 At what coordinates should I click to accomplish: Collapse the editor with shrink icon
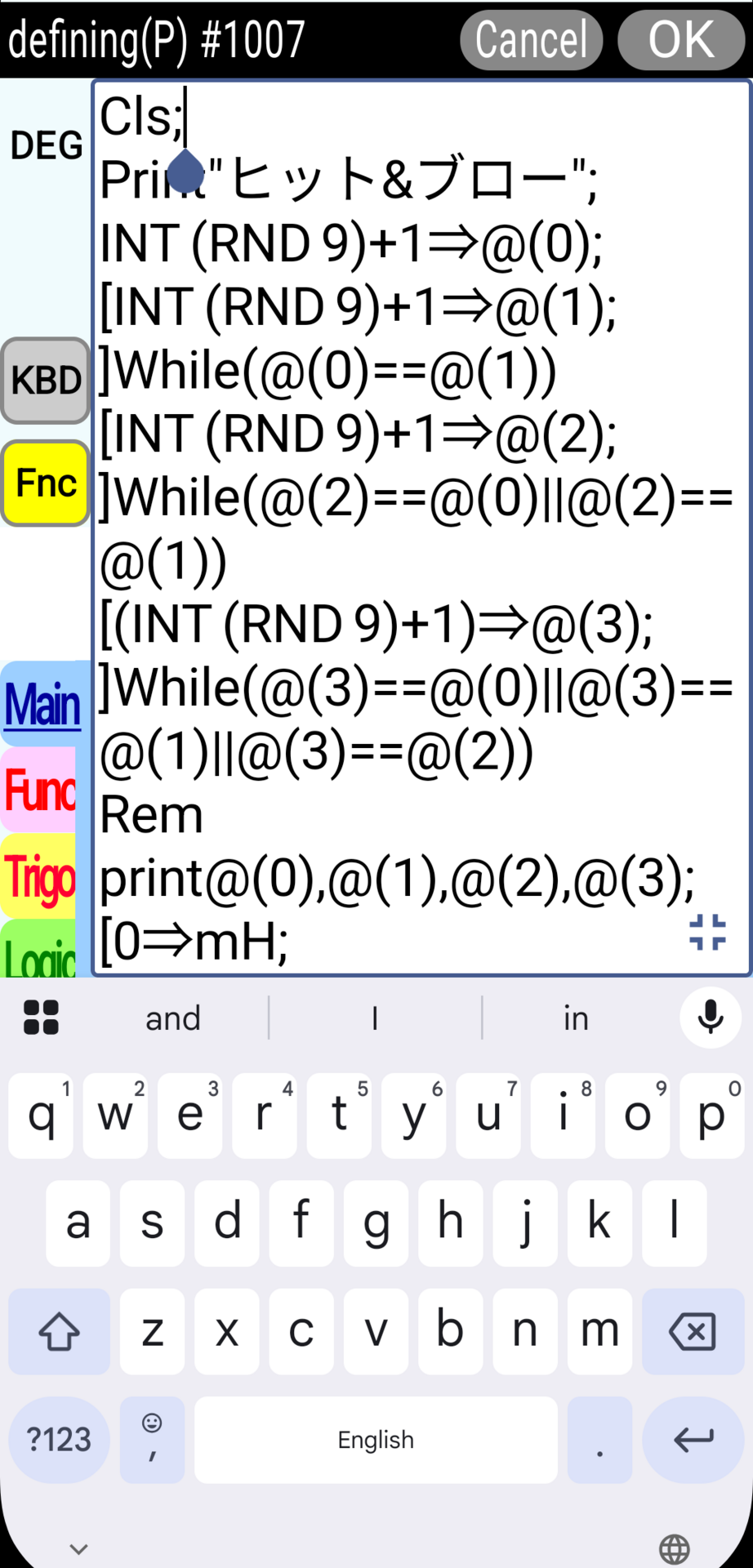coord(706,932)
